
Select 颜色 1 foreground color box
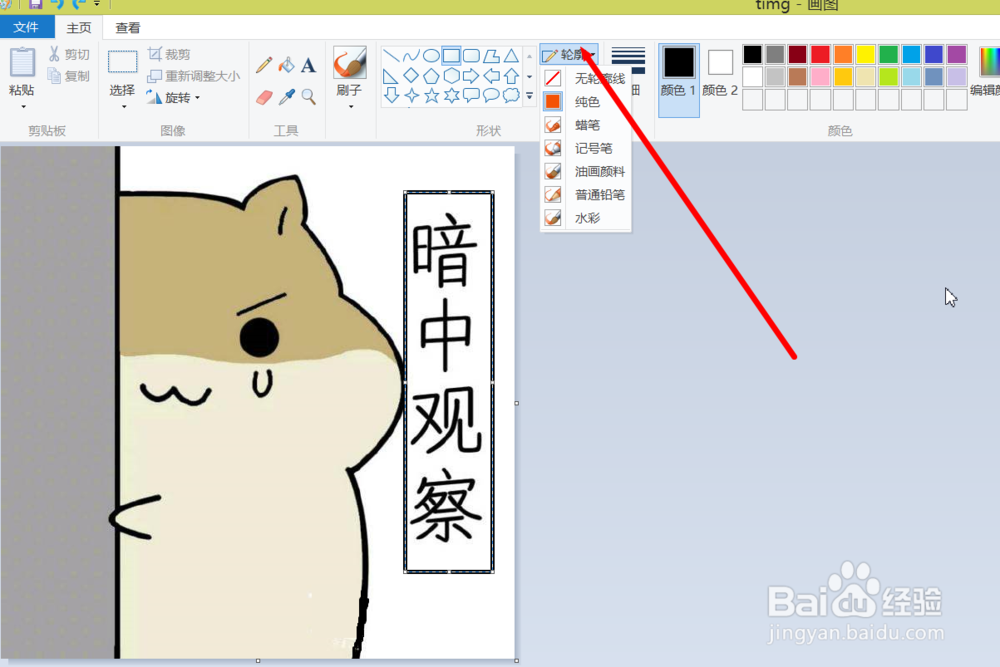click(x=679, y=80)
